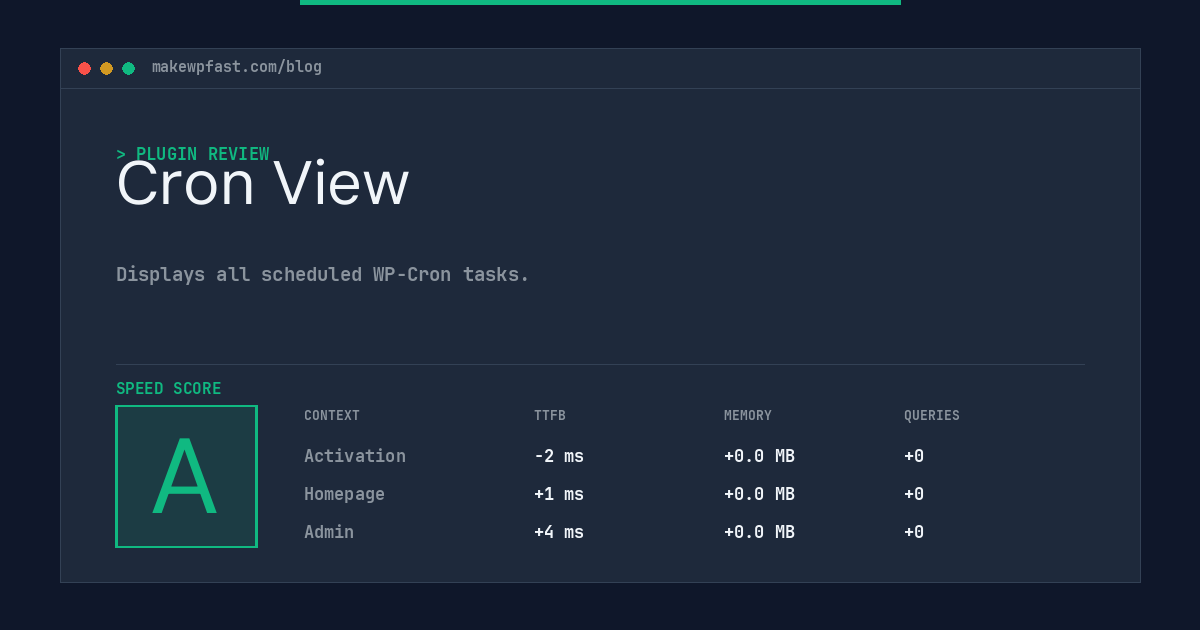Viewport: 1200px width, 630px height.
Task: Click the MEMORY column header
Action: tap(748, 416)
